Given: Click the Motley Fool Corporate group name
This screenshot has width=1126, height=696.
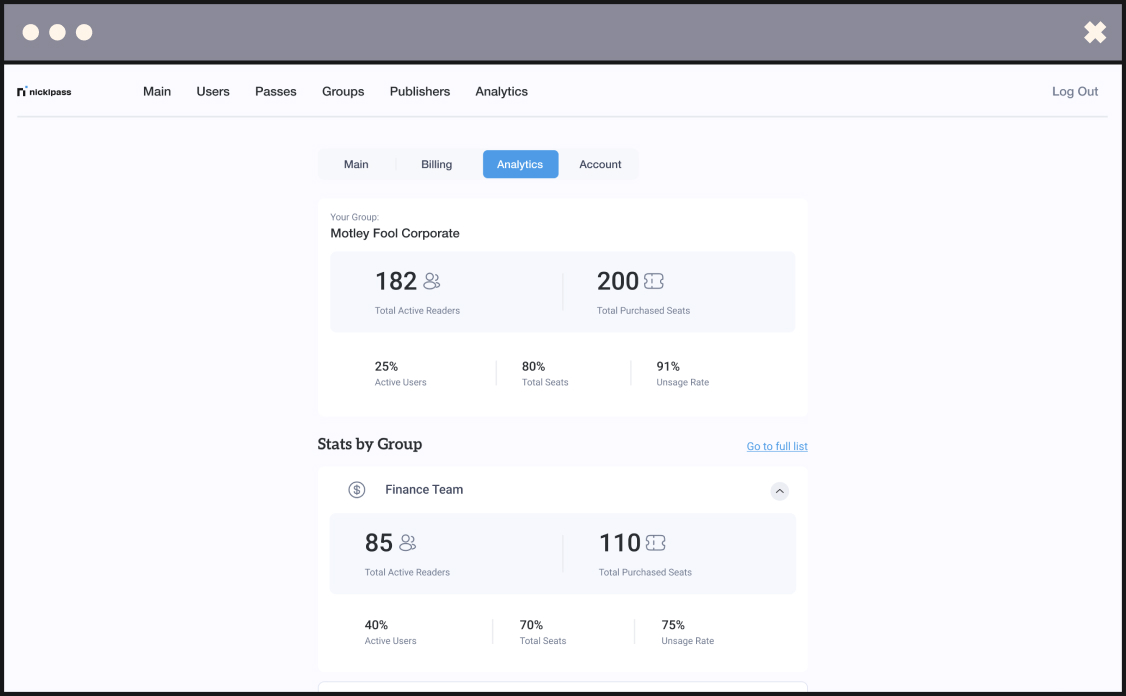Looking at the screenshot, I should [x=395, y=233].
